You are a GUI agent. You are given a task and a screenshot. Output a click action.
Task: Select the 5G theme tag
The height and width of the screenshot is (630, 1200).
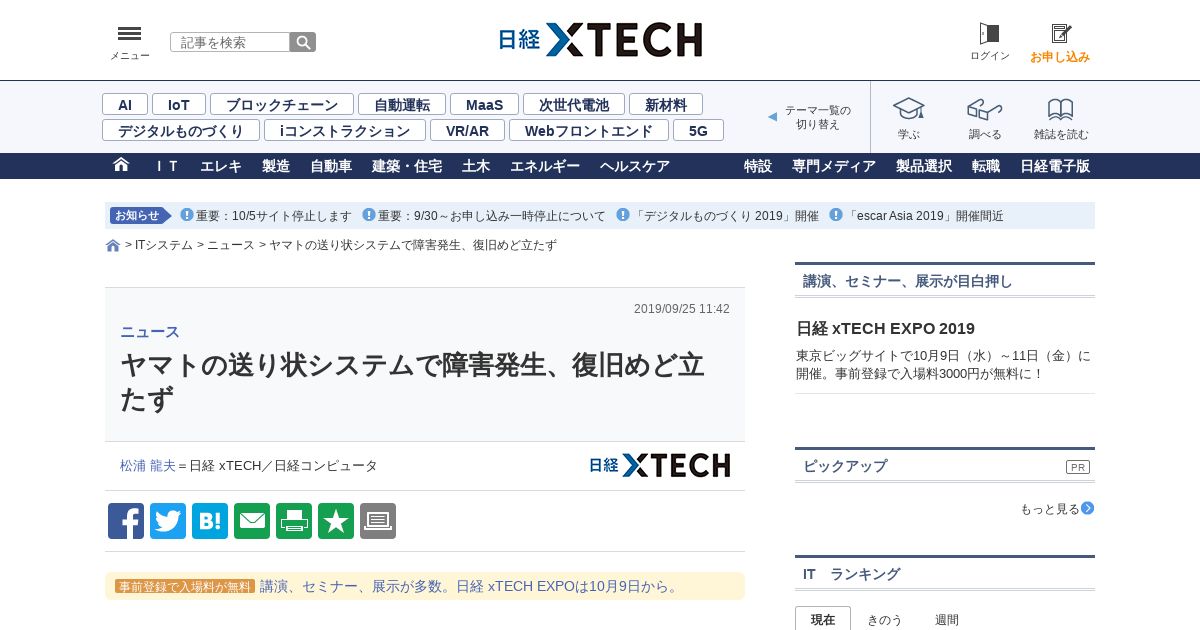[x=698, y=130]
